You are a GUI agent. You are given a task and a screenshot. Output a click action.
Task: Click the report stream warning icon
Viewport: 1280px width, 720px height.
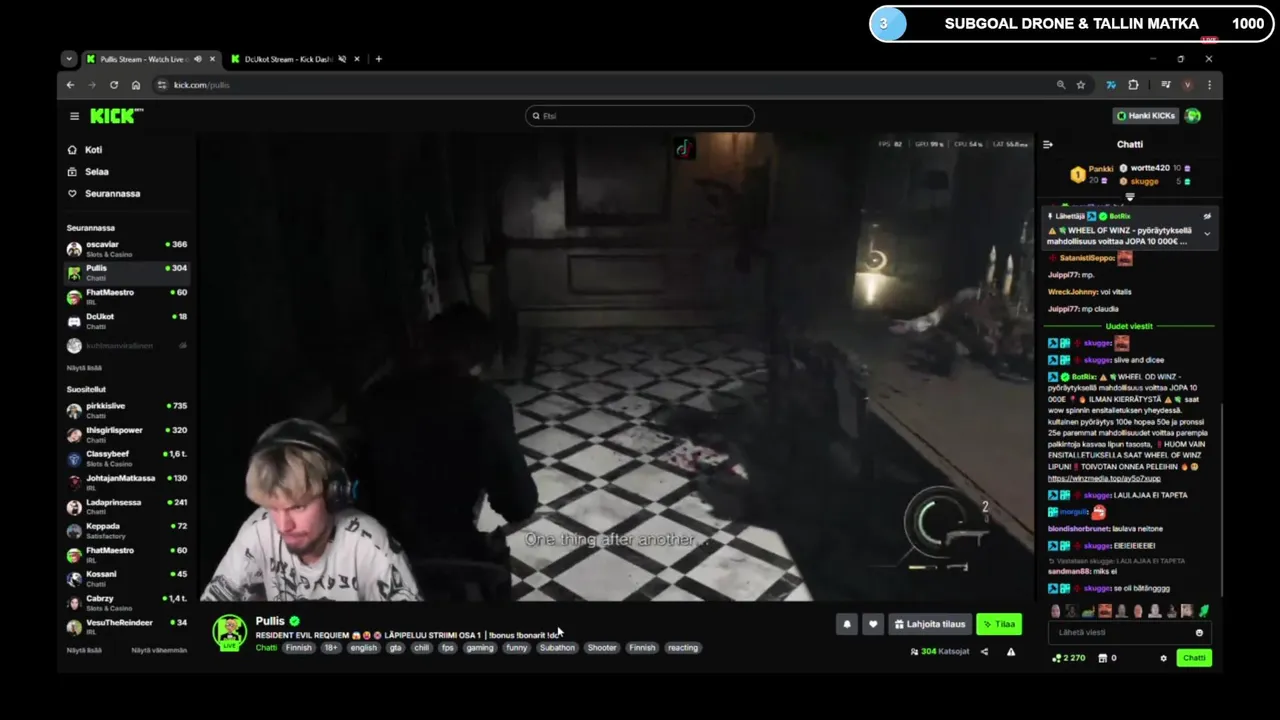click(x=1011, y=652)
